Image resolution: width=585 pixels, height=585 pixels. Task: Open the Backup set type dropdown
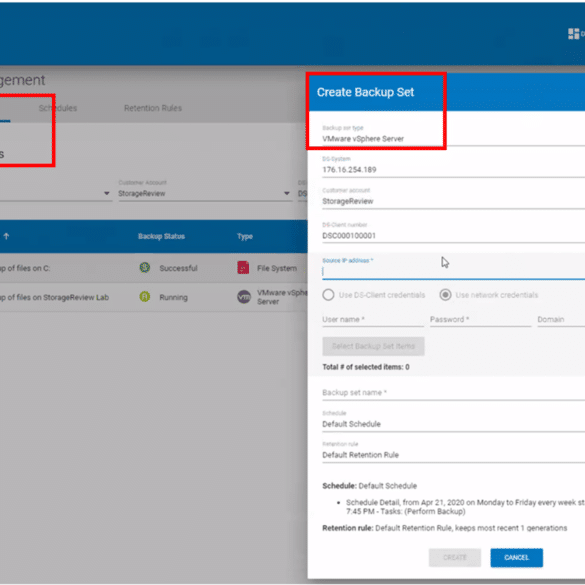[x=453, y=139]
